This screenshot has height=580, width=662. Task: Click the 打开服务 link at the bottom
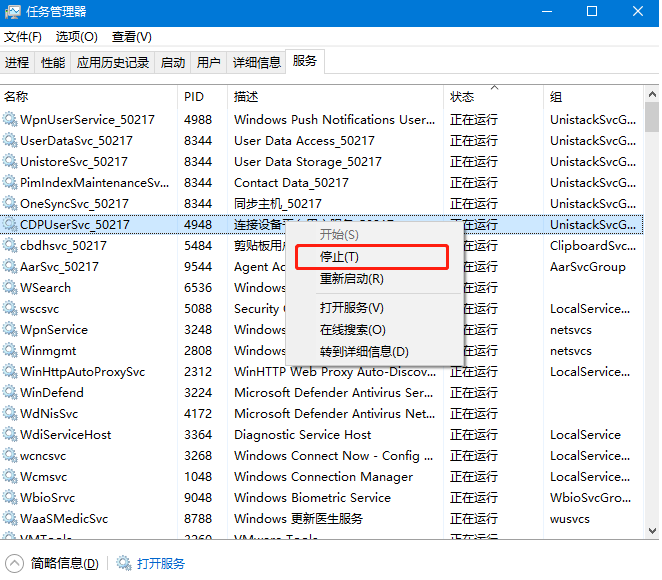[161, 563]
